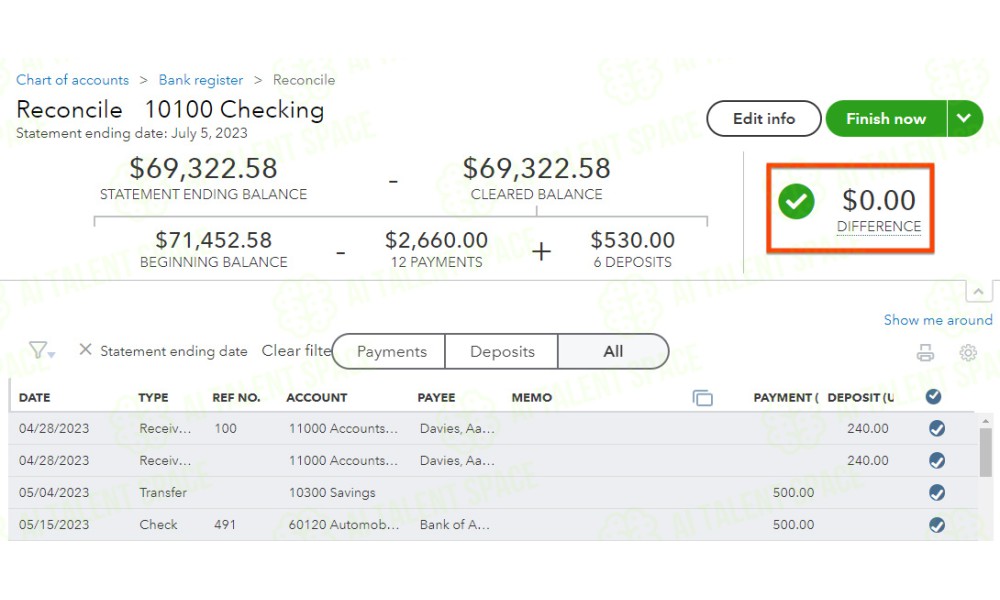This screenshot has width=1000, height=600.
Task: Expand the Finish now dropdown arrow
Action: 963,118
